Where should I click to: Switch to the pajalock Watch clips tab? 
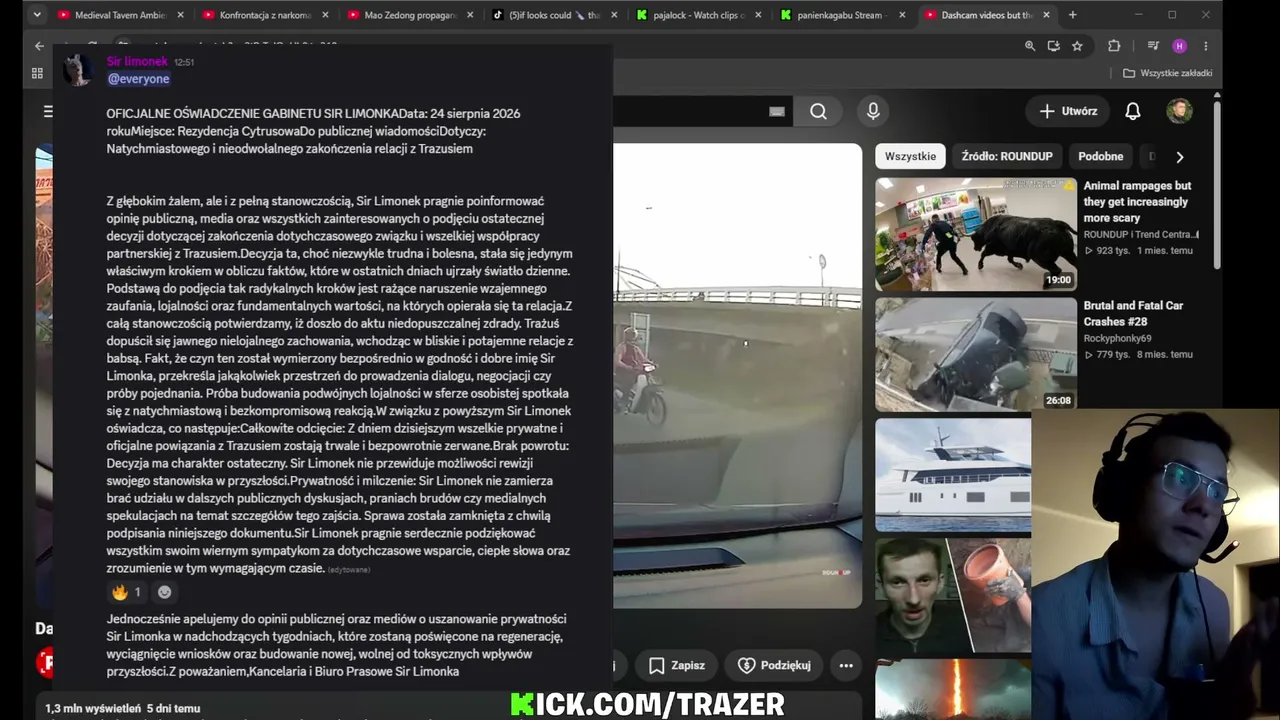[x=691, y=15]
